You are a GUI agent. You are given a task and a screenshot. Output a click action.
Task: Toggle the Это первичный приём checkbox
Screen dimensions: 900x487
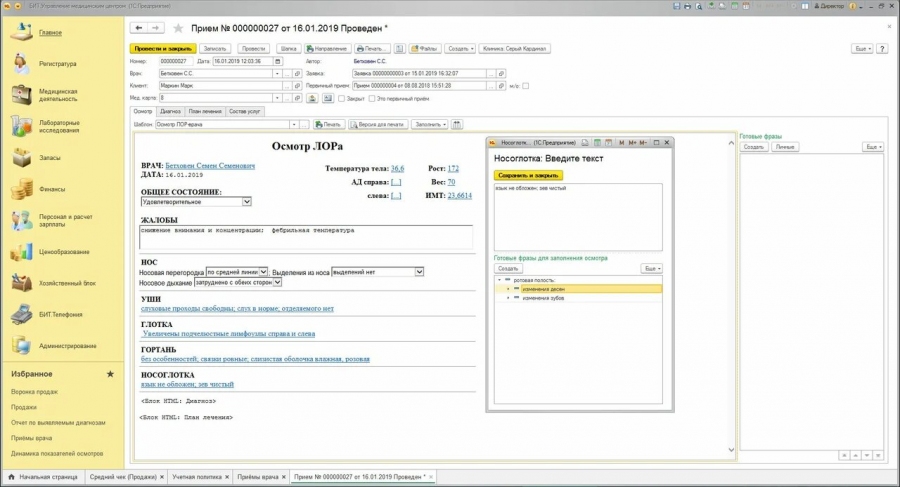372,98
